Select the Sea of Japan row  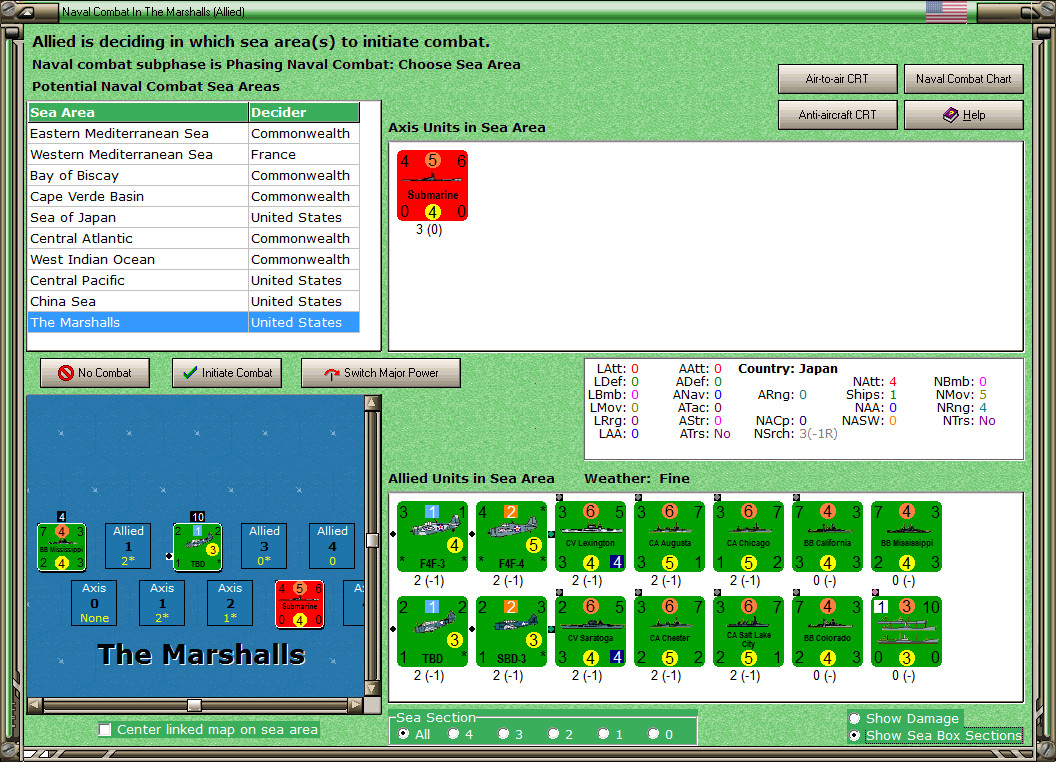[194, 218]
